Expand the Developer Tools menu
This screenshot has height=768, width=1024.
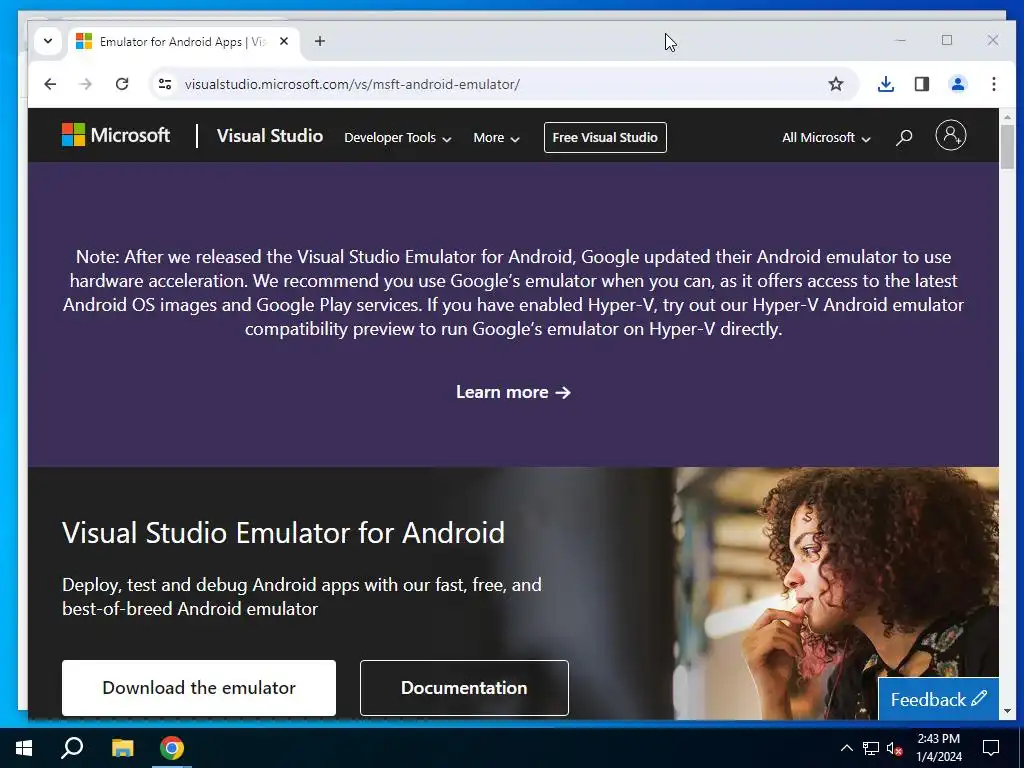click(x=398, y=138)
